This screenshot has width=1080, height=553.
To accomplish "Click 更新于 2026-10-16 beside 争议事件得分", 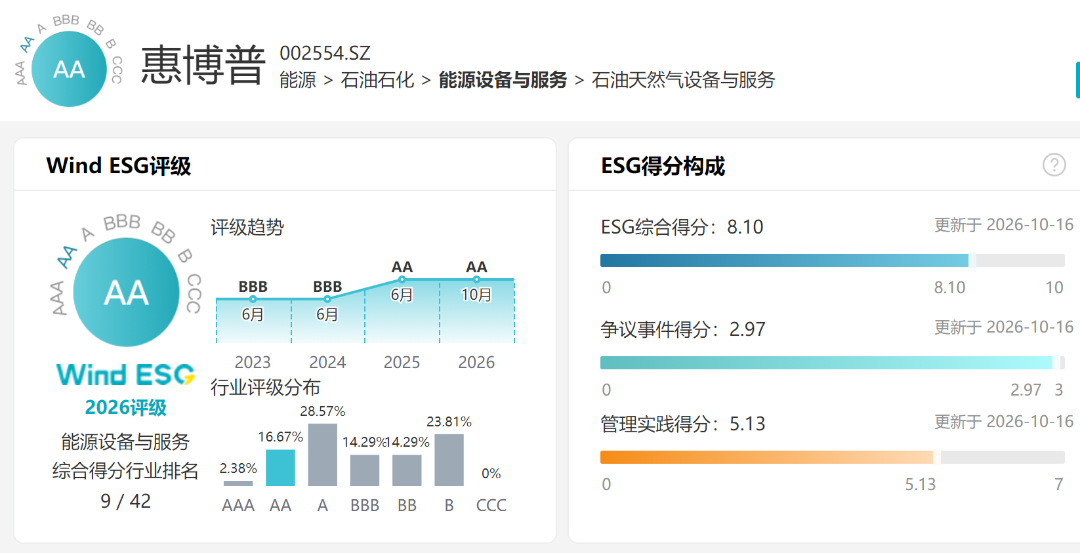I will tap(1004, 326).
